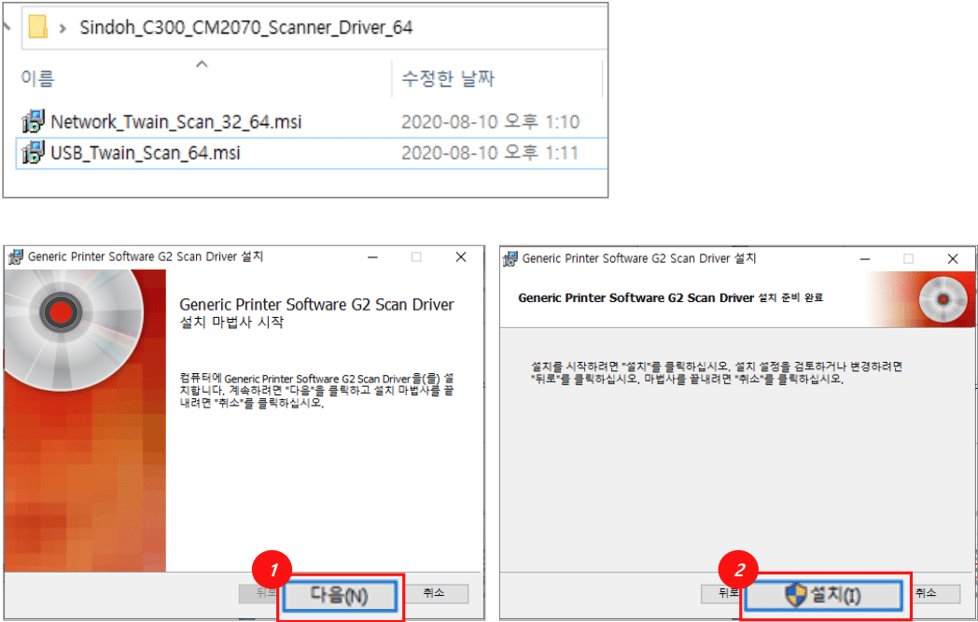Click the 설치(I) button to start installation
The image size is (978, 622).
click(822, 593)
